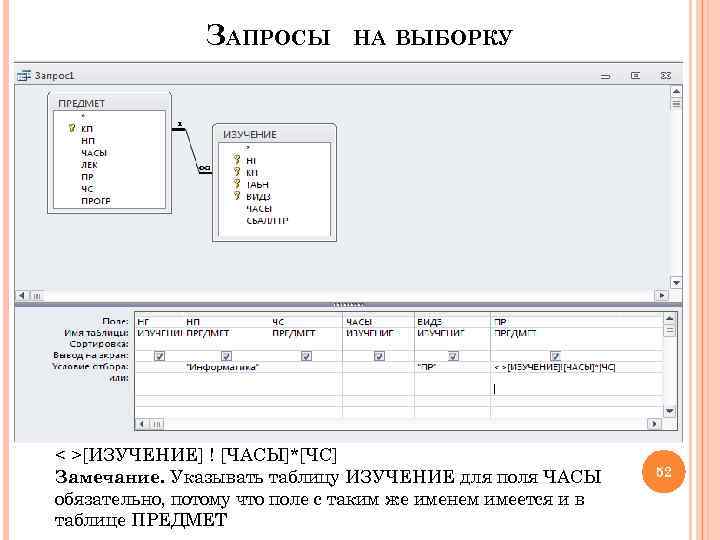
Task: Click the pane splitter handle between panes
Action: [349, 304]
